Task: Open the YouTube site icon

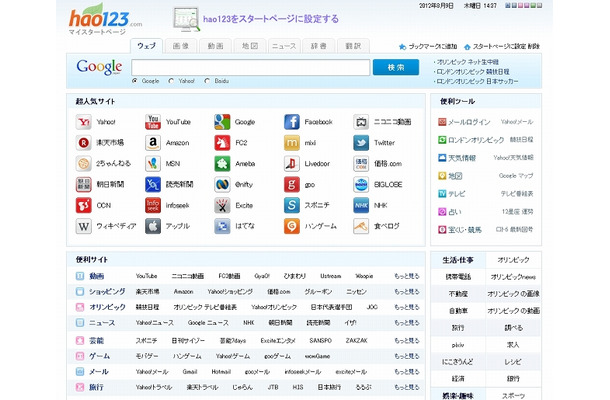Action: click(153, 122)
